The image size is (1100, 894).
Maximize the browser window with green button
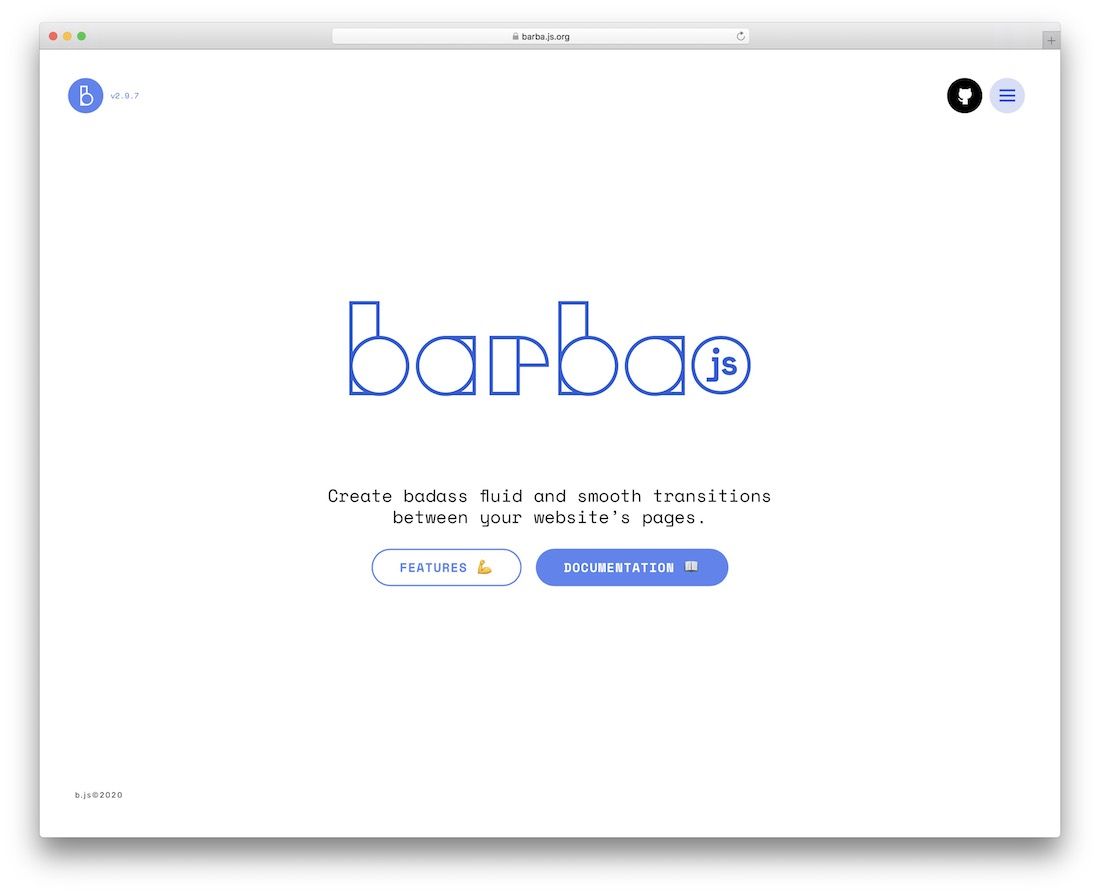(81, 36)
